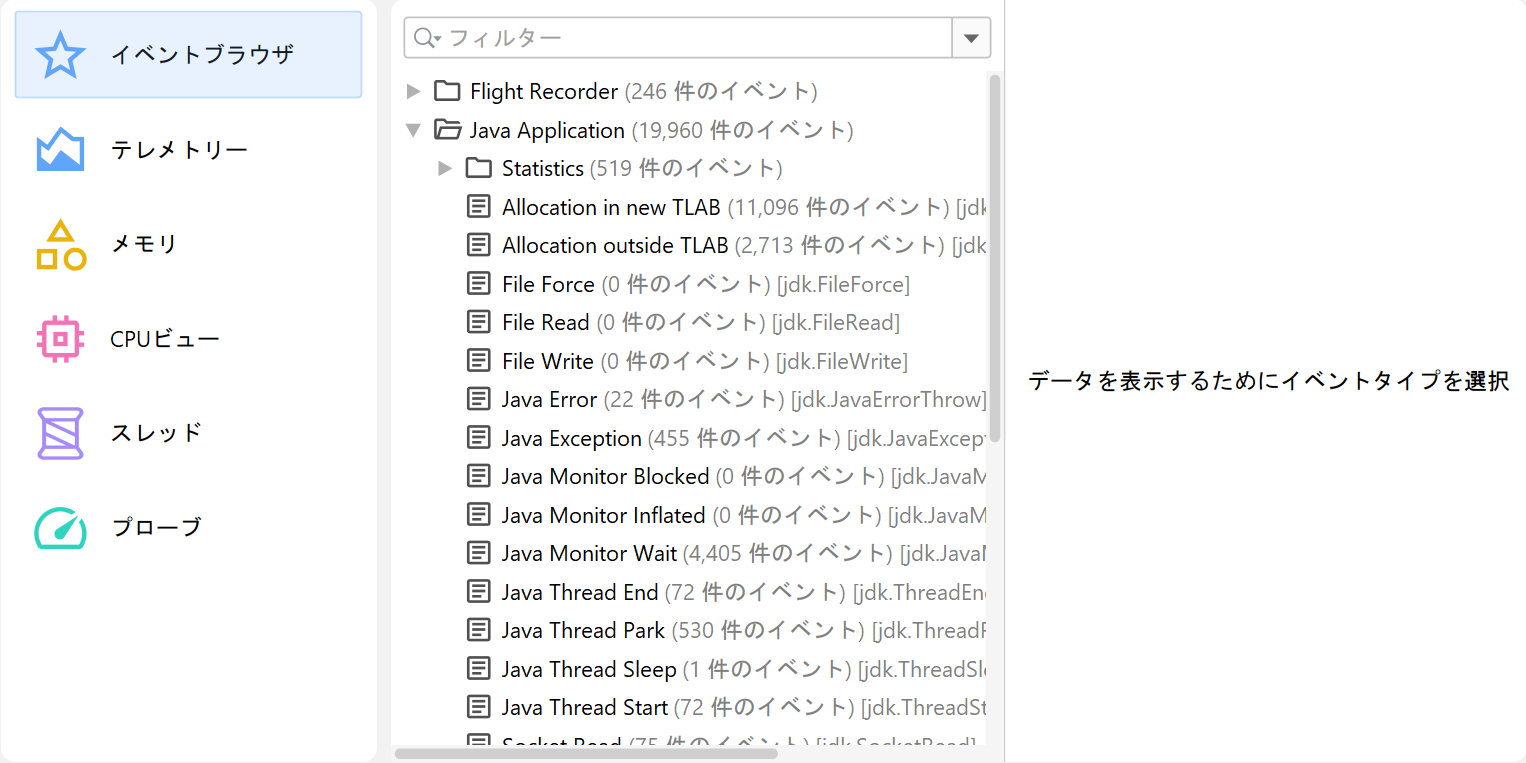1526x763 pixels.
Task: Click the event tree vertical scrollbar
Action: [x=995, y=258]
